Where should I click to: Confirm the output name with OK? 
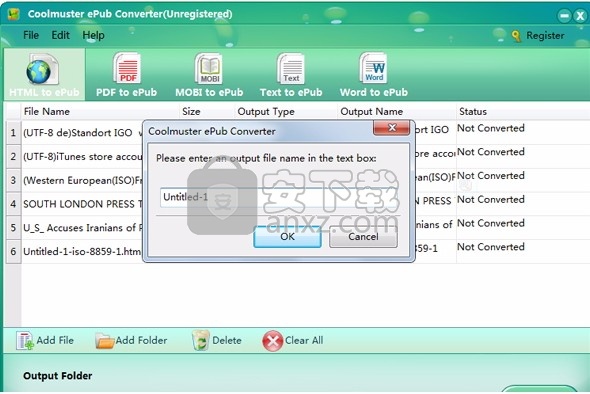(x=287, y=237)
